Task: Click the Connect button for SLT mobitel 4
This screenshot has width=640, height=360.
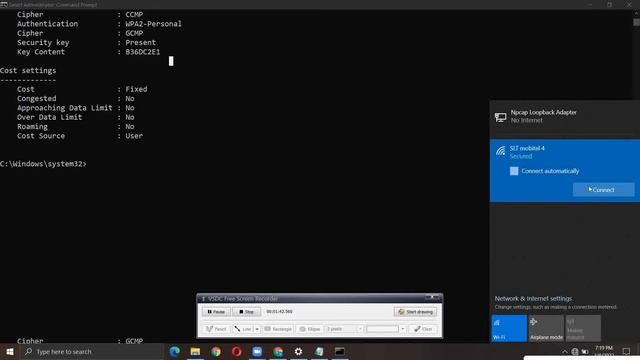Action: [x=603, y=190]
